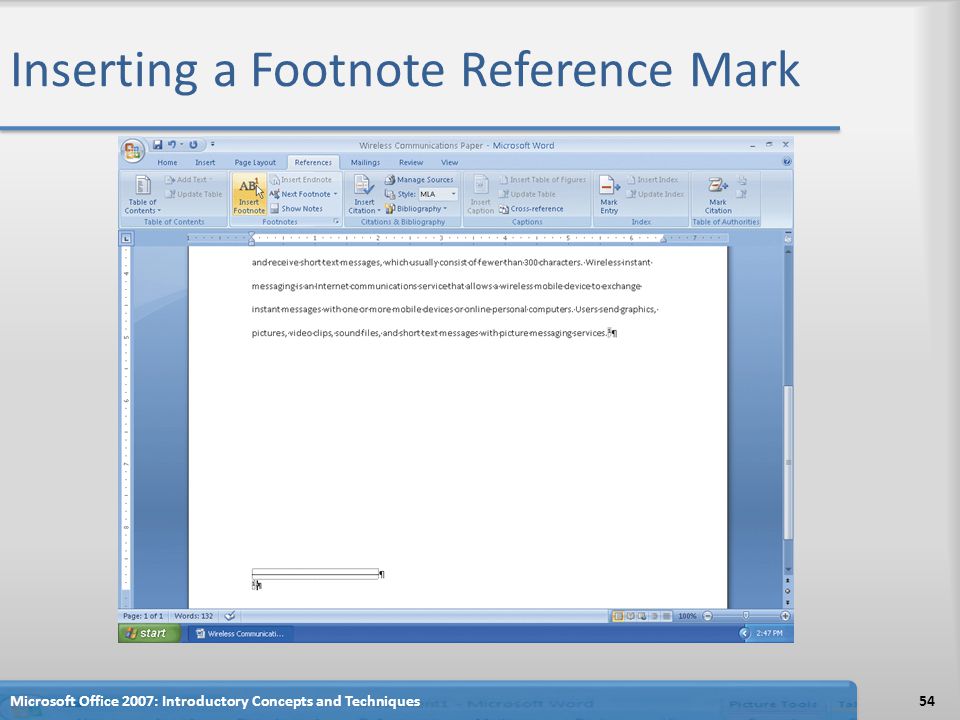Click Insert Table of Figures
Screen dimensions: 960x720
[x=542, y=179]
